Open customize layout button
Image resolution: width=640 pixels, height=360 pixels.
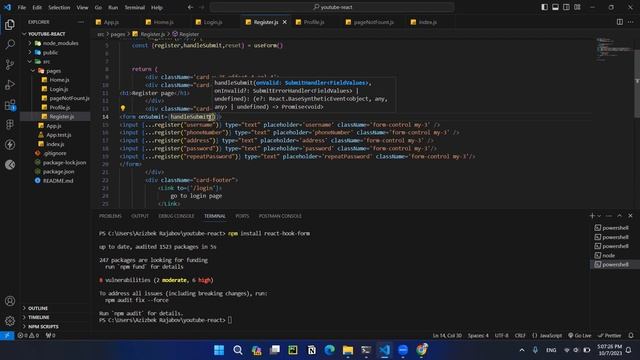point(578,7)
